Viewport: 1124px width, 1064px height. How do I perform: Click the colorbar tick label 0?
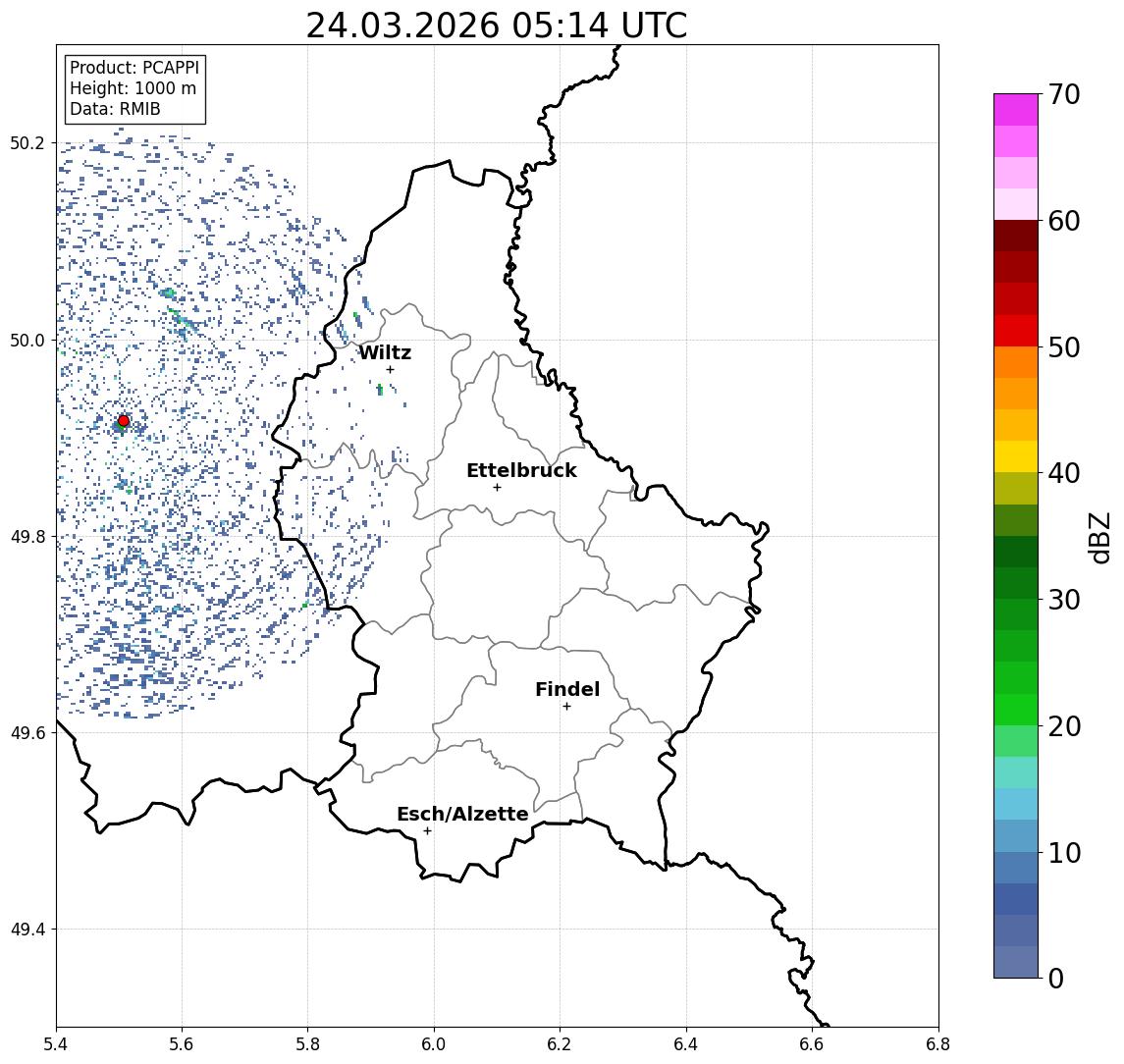pyautogui.click(x=1056, y=978)
